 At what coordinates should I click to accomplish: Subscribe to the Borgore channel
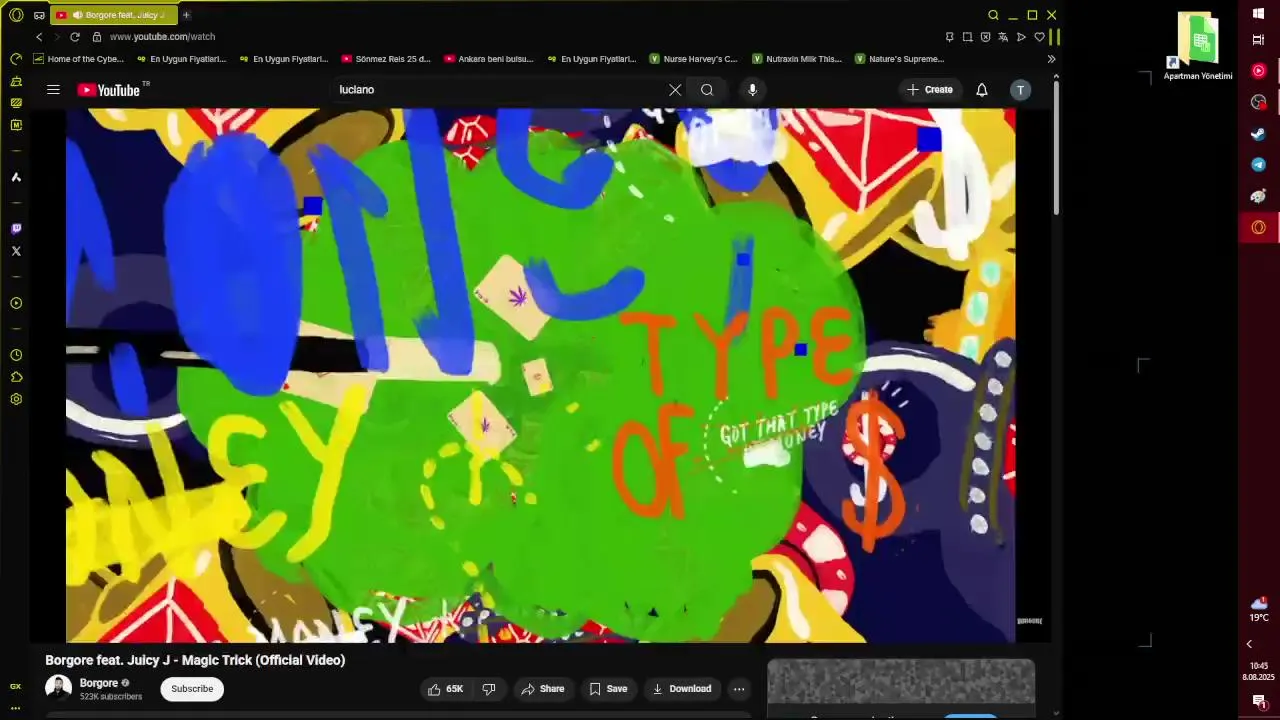pos(192,689)
